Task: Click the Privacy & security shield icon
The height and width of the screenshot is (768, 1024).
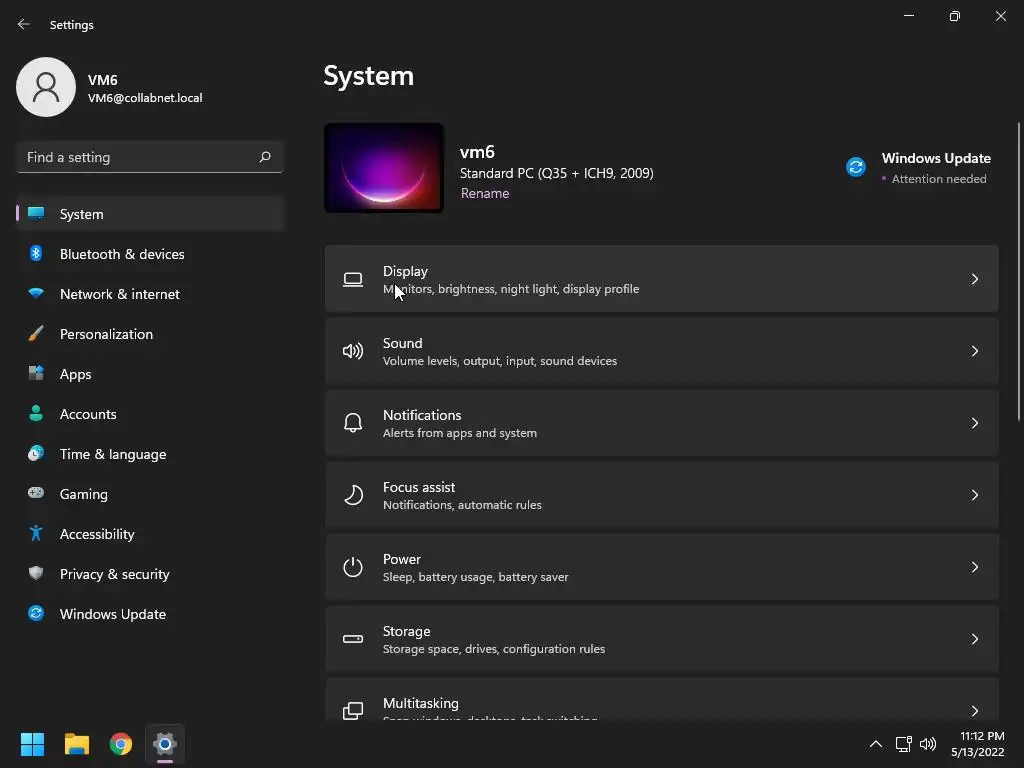Action: tap(36, 573)
